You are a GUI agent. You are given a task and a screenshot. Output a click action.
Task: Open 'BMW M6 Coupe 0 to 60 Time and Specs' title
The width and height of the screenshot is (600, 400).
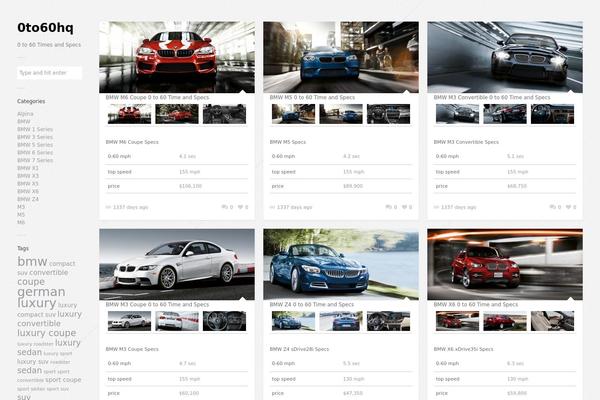[157, 97]
